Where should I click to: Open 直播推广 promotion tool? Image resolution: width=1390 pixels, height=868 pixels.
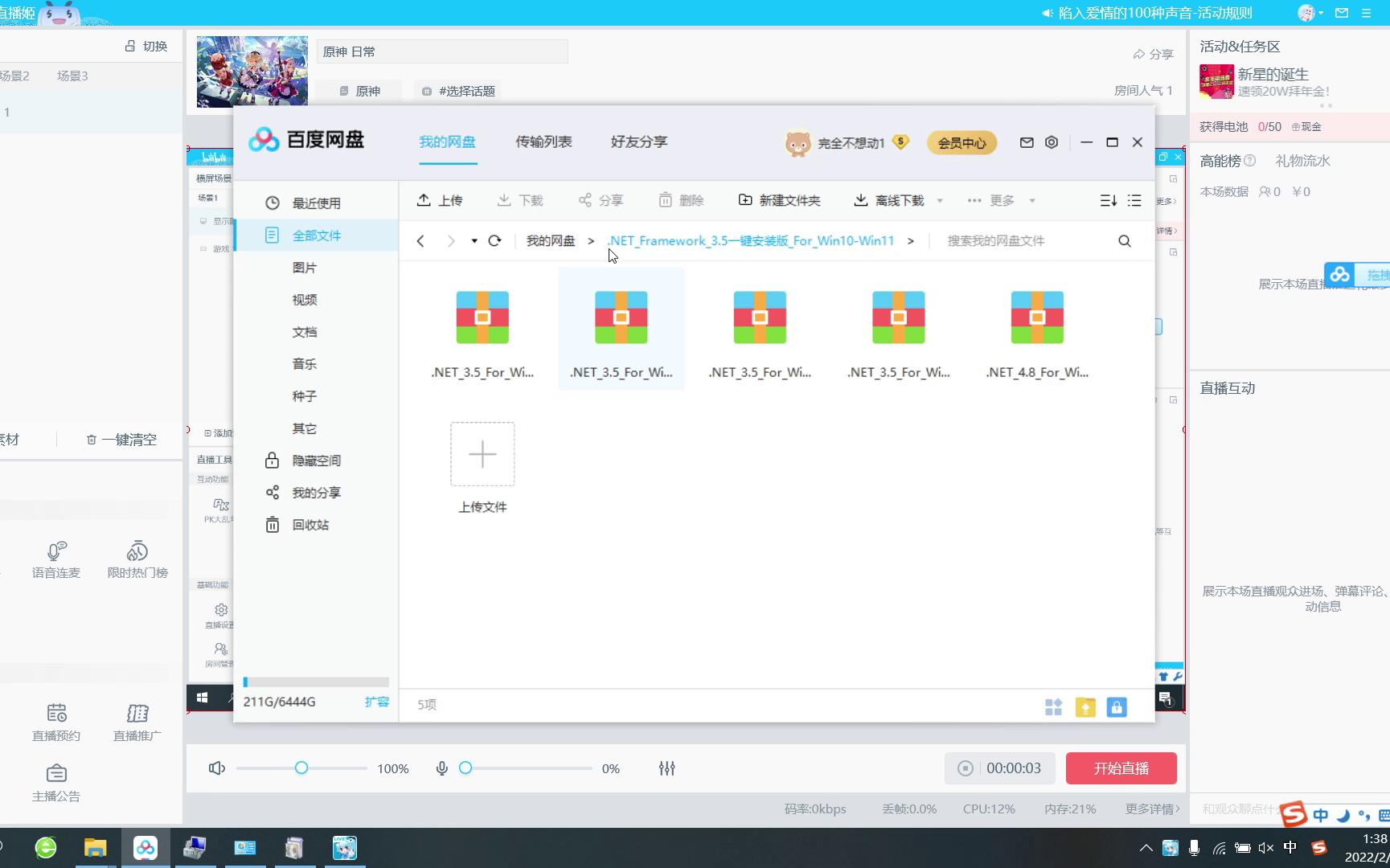[137, 723]
